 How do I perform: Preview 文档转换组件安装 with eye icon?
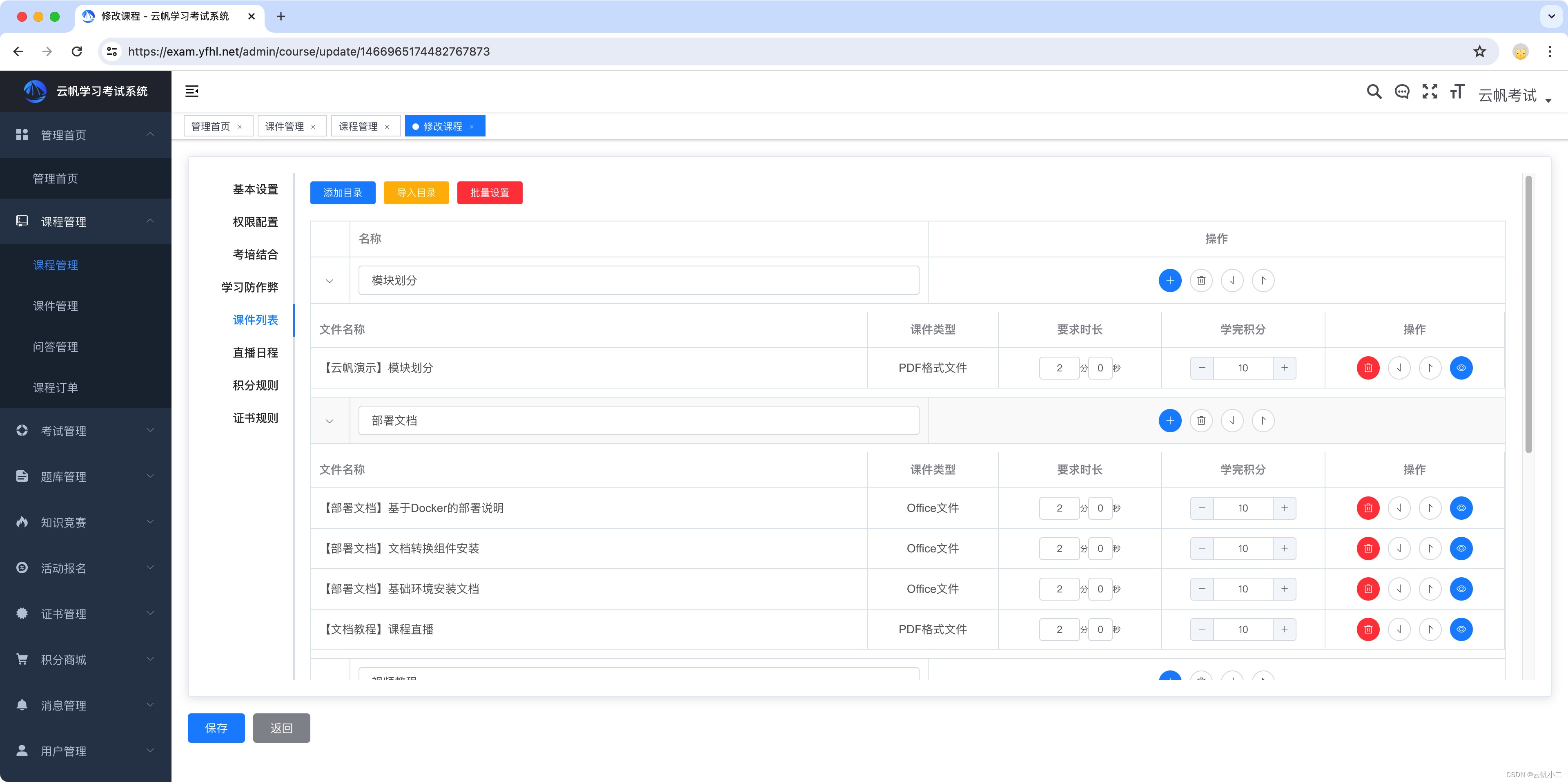pos(1461,549)
